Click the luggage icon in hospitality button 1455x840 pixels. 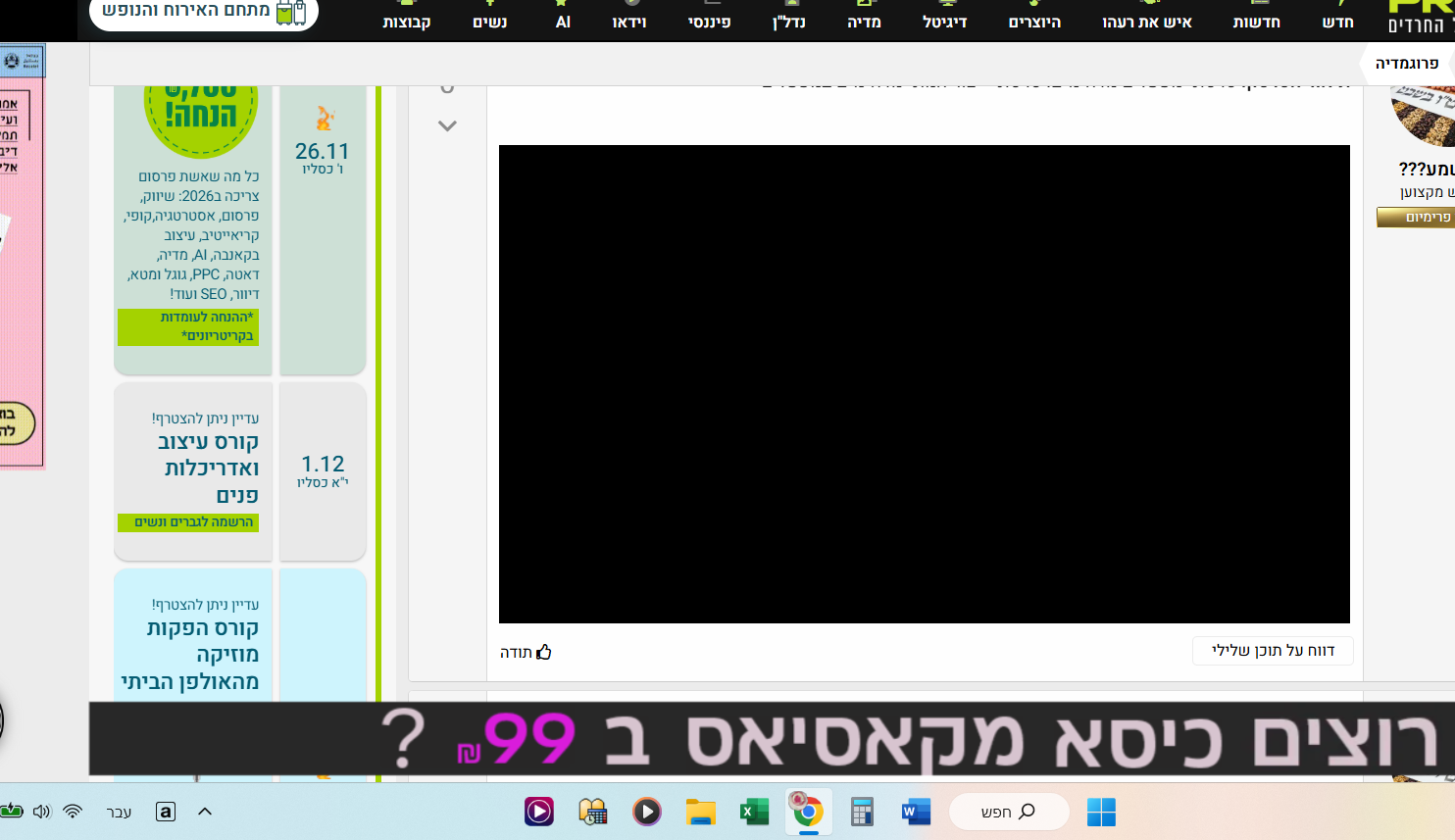291,12
